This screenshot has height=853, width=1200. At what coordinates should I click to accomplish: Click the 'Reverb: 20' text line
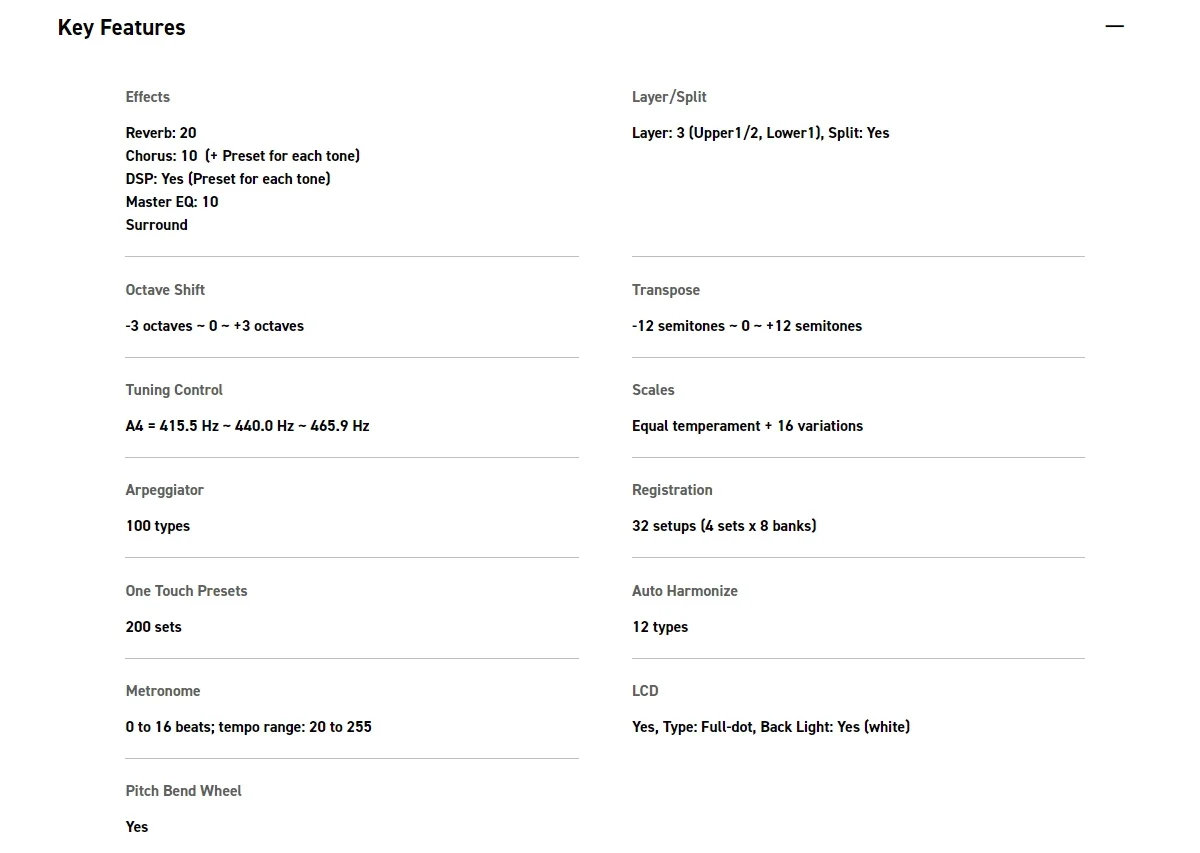[x=161, y=133]
